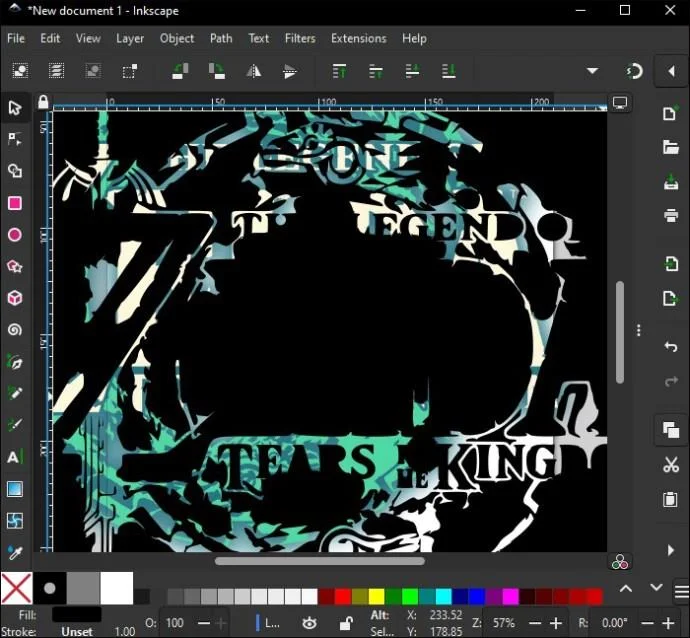Toggle guides lock at ruler corner
The image size is (690, 638).
pyautogui.click(x=43, y=102)
